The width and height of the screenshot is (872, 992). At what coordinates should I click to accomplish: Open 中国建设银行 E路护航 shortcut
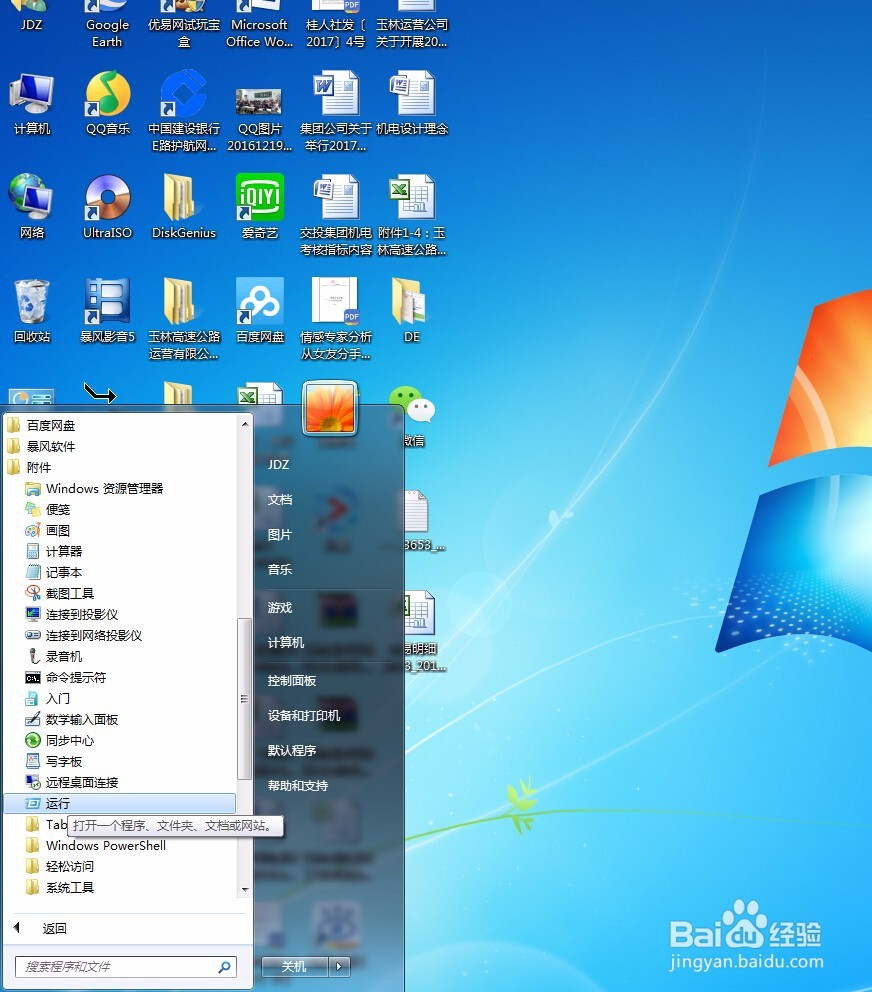184,112
